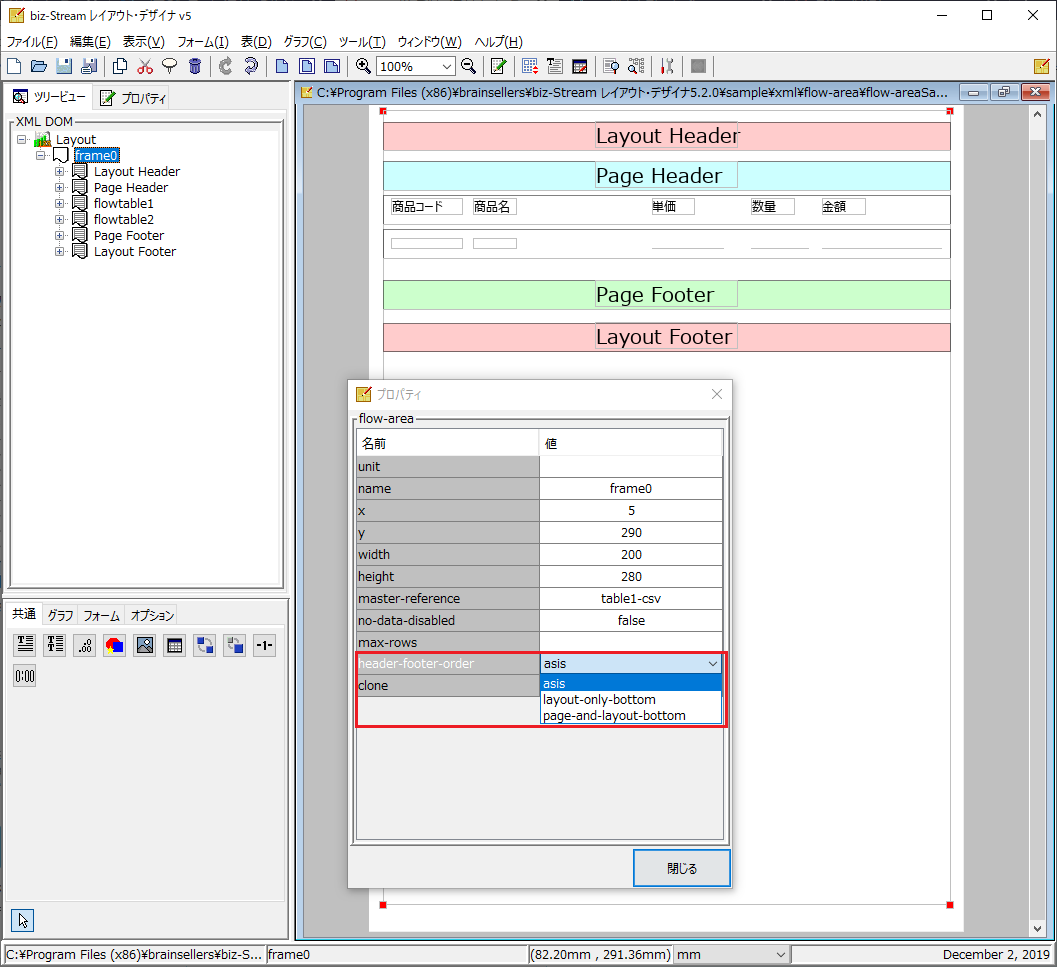Select the asis option in the list

[x=630, y=683]
